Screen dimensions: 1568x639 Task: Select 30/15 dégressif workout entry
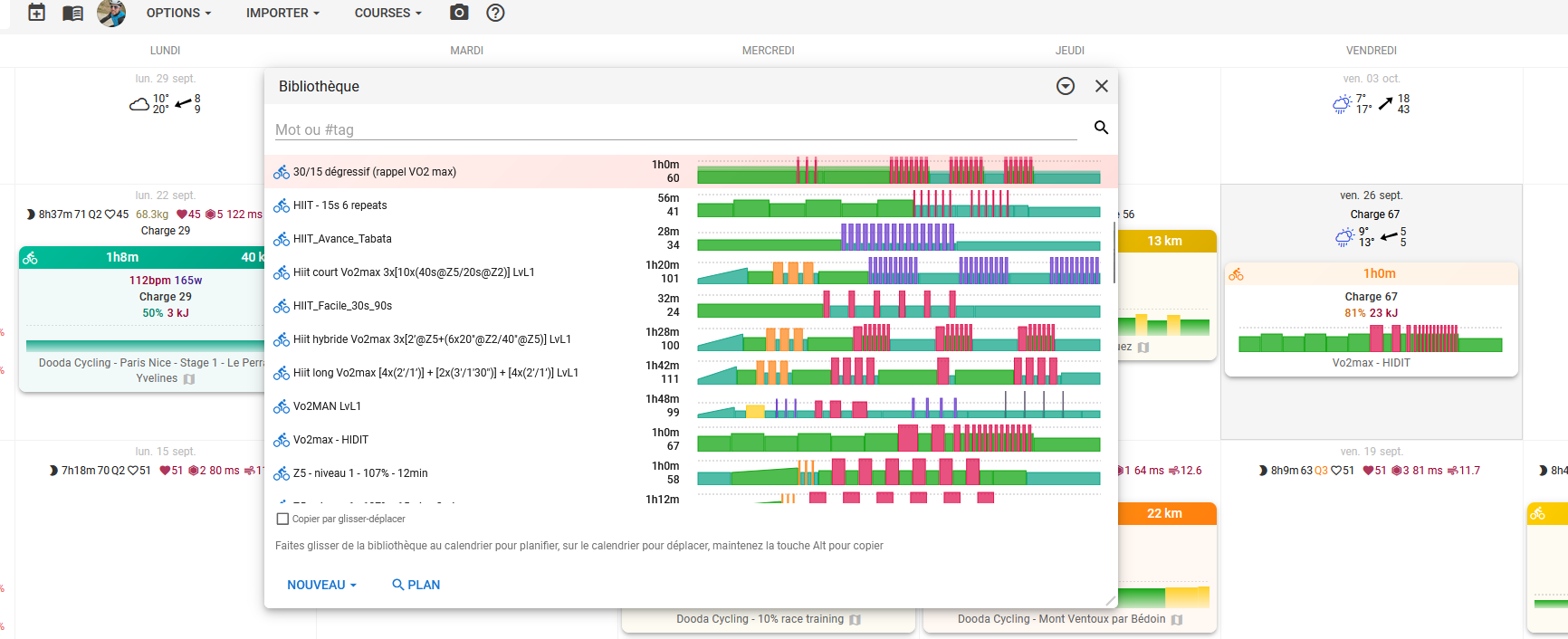point(374,172)
